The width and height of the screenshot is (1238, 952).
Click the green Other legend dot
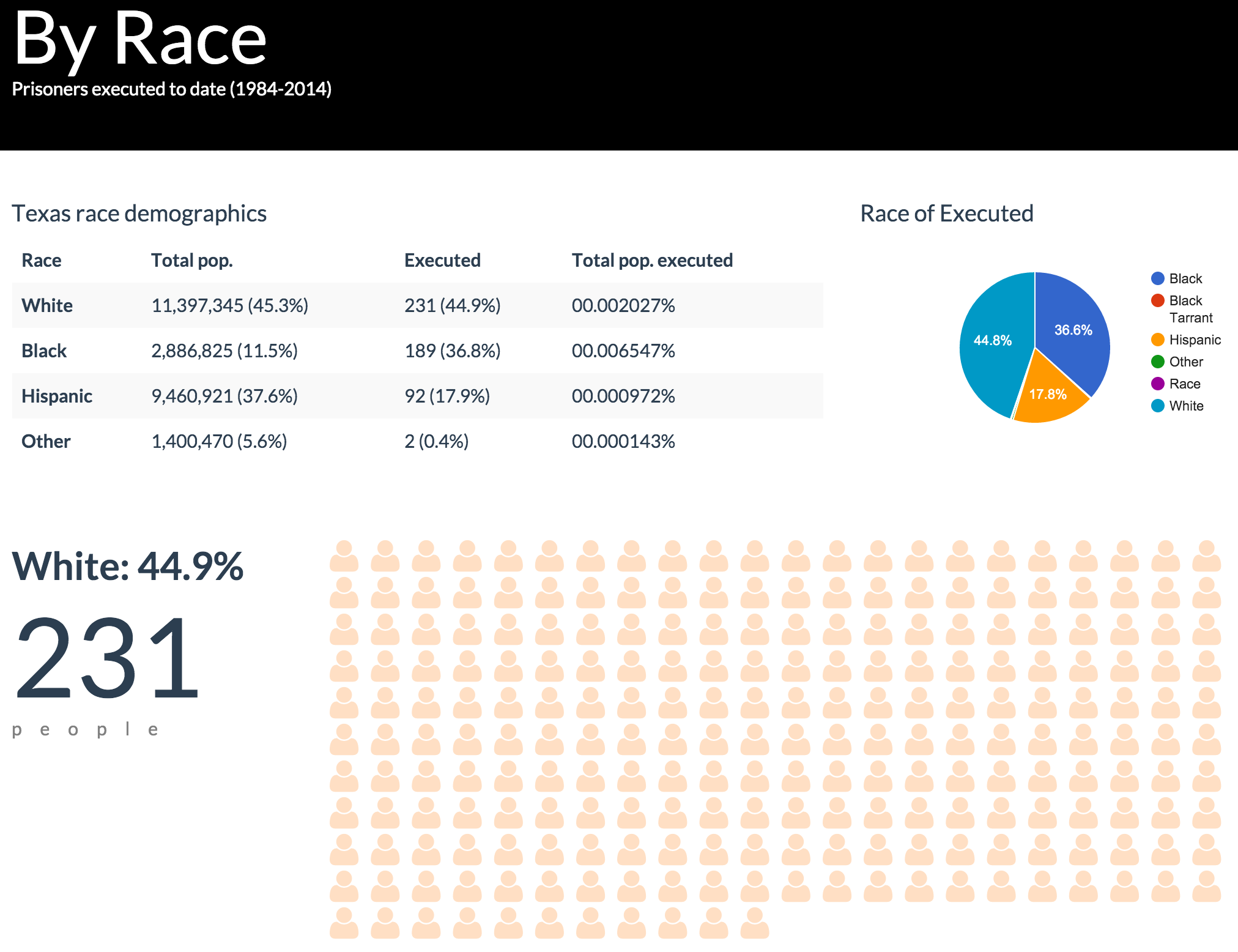click(1157, 362)
